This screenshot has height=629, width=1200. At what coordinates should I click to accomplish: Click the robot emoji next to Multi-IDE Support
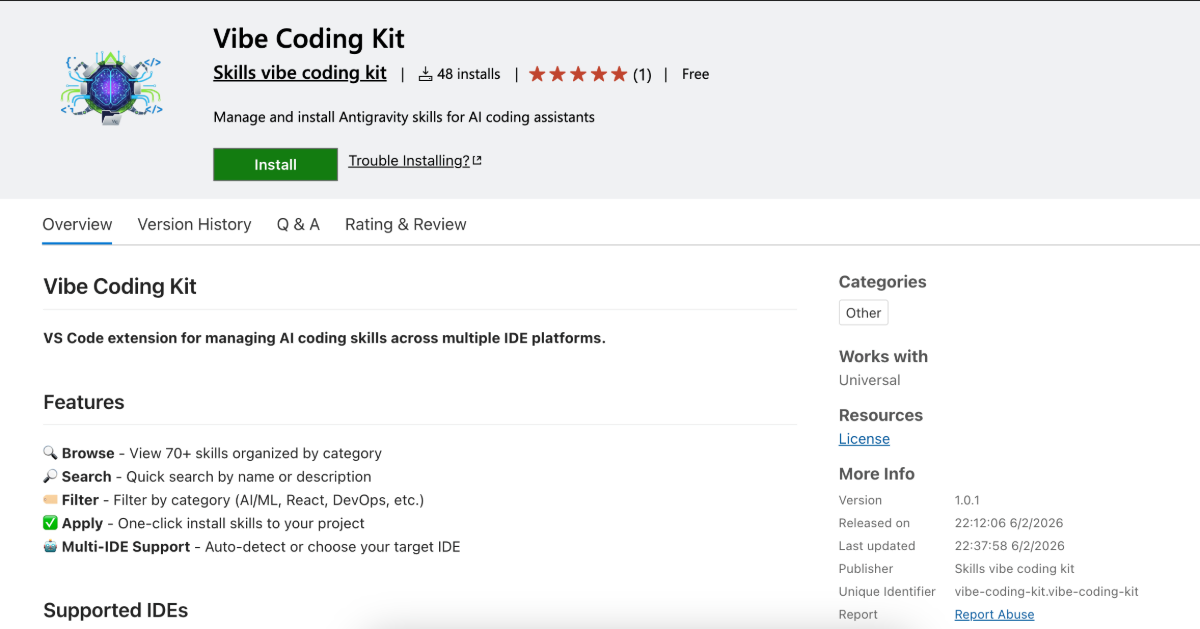pyautogui.click(x=51, y=546)
